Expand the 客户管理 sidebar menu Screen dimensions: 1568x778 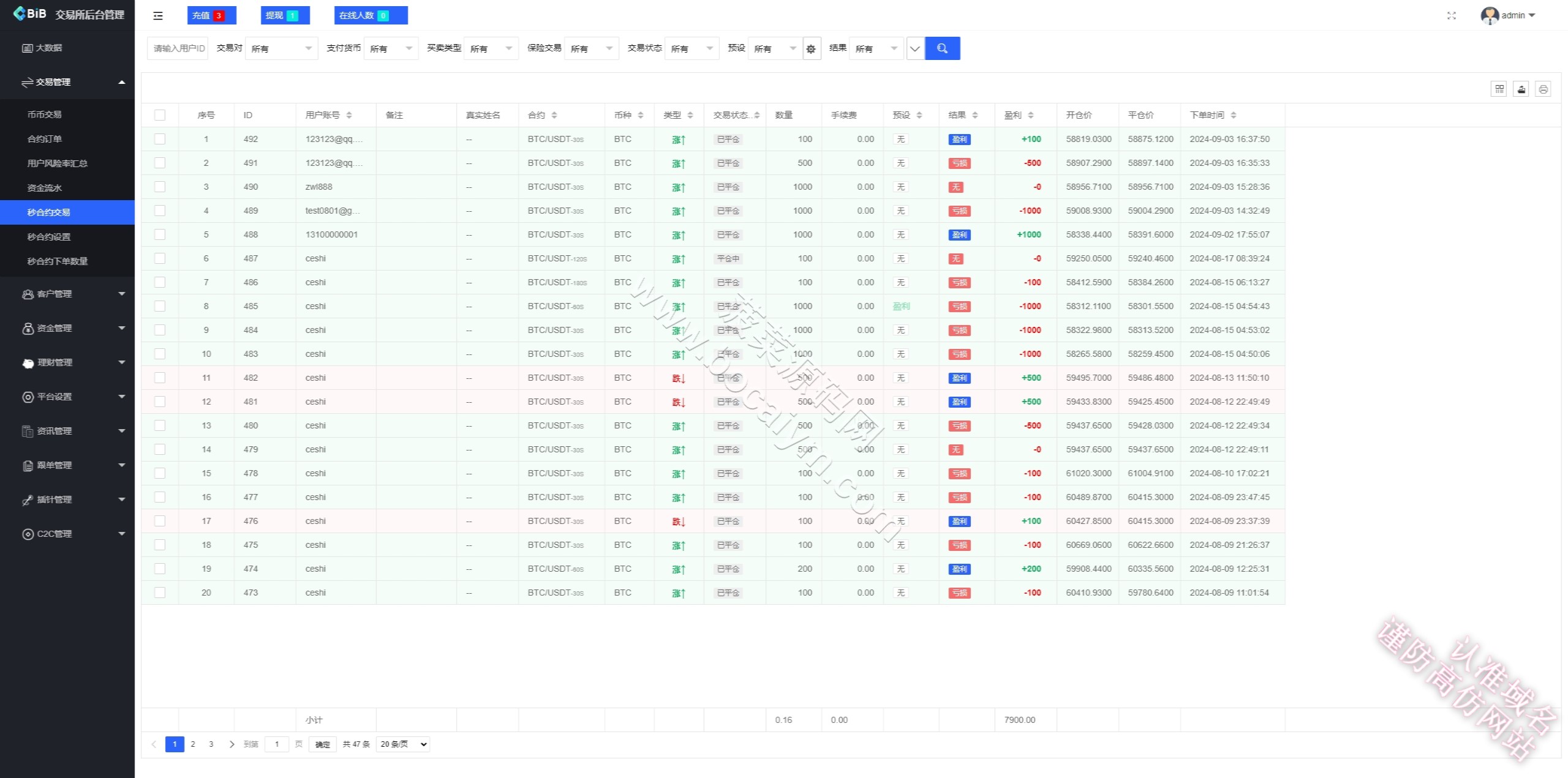coord(67,294)
